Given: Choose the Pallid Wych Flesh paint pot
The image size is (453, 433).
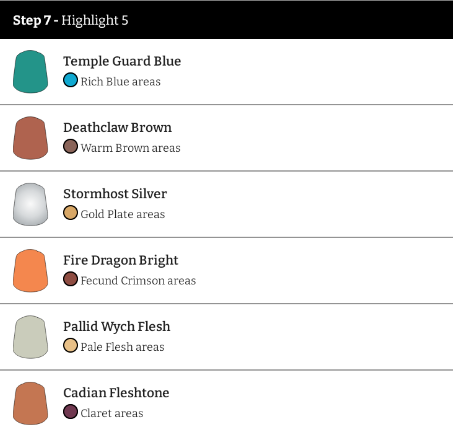Looking at the screenshot, I should [30, 337].
